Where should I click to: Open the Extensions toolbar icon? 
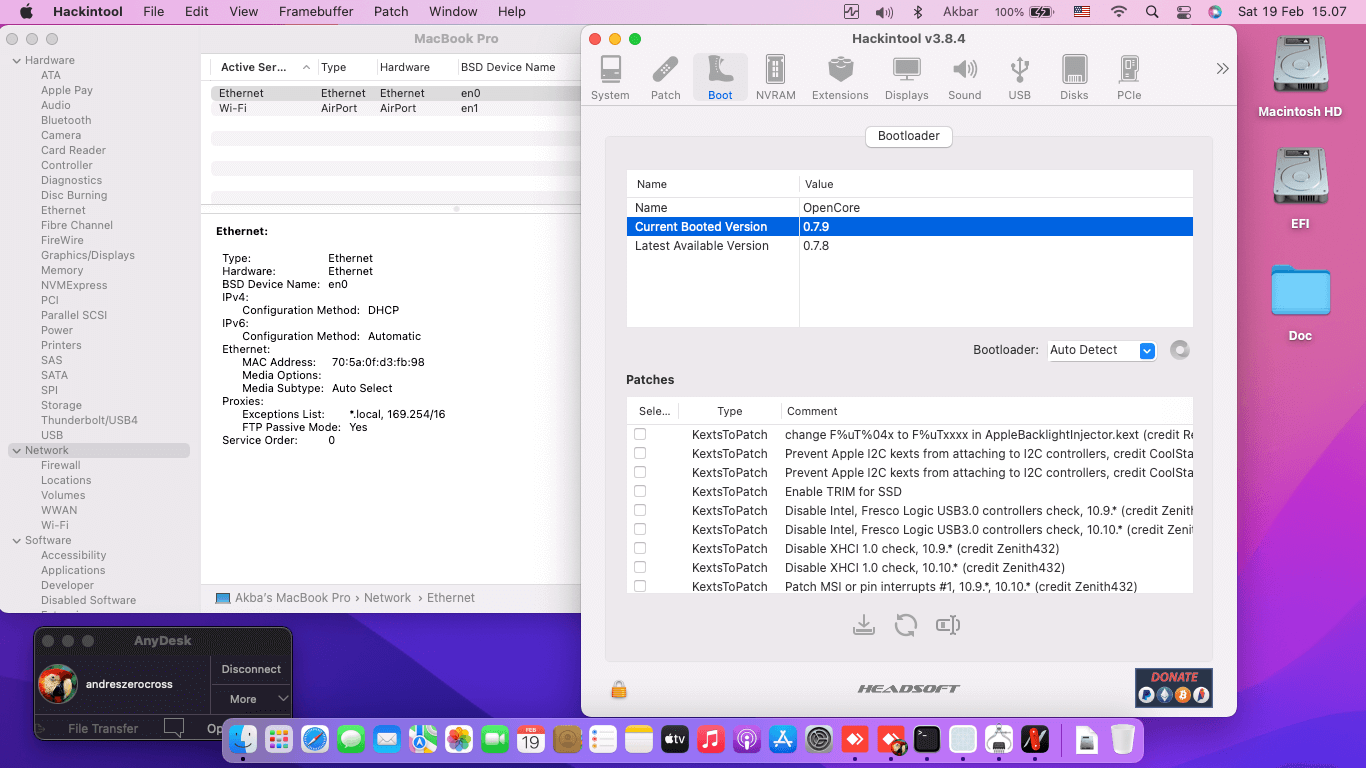840,78
